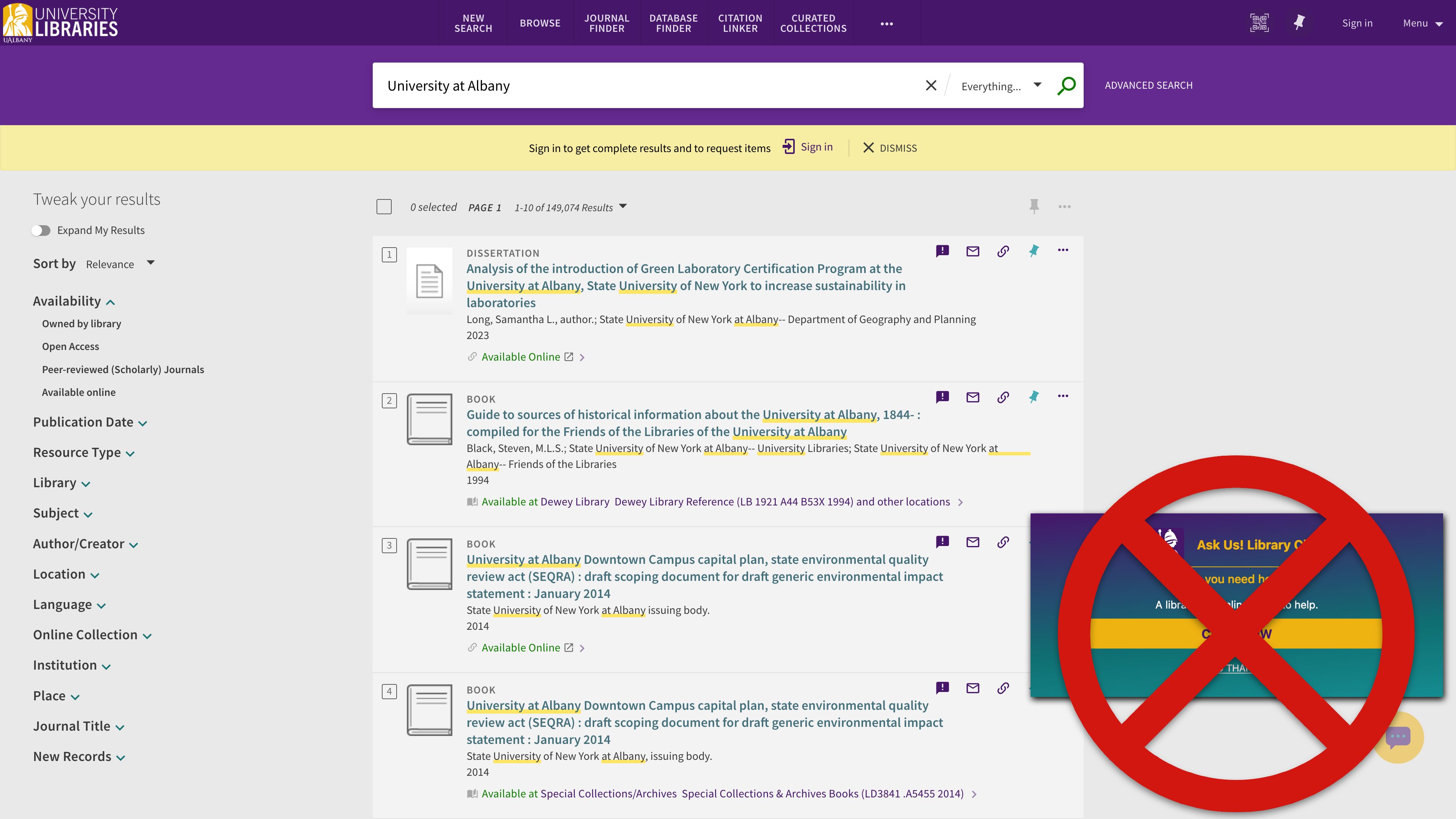1456x819 pixels.
Task: Clear the search box text
Action: tap(931, 85)
